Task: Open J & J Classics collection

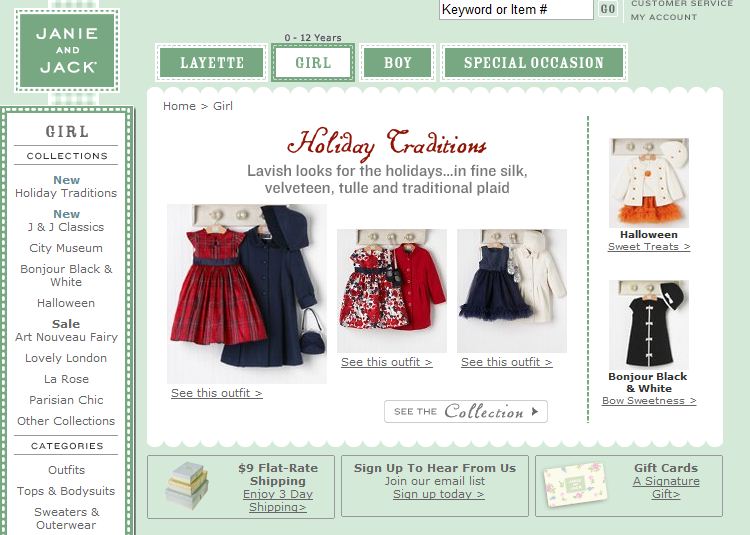Action: (x=66, y=227)
